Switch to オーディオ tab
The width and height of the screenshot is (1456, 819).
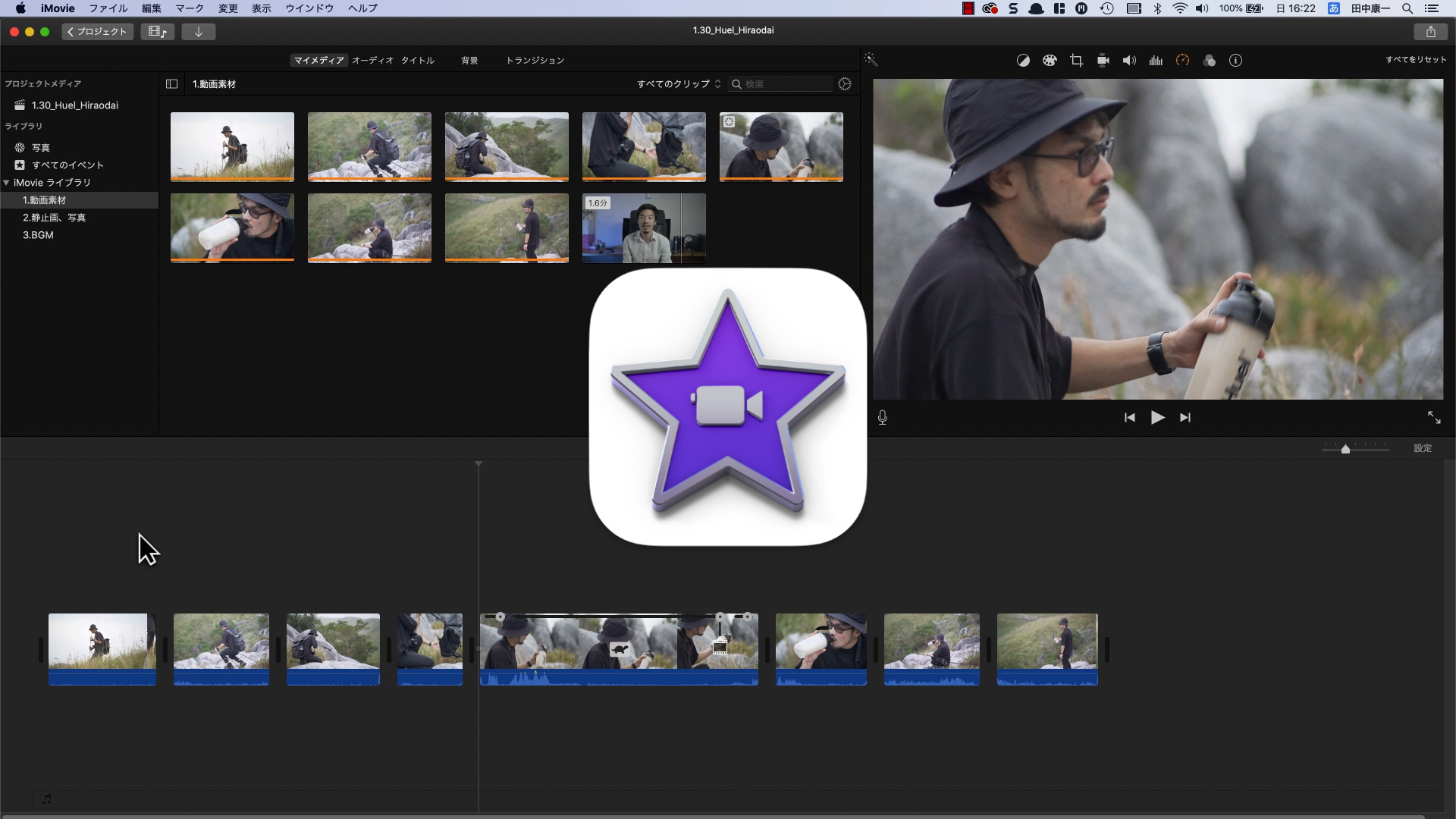tap(372, 61)
